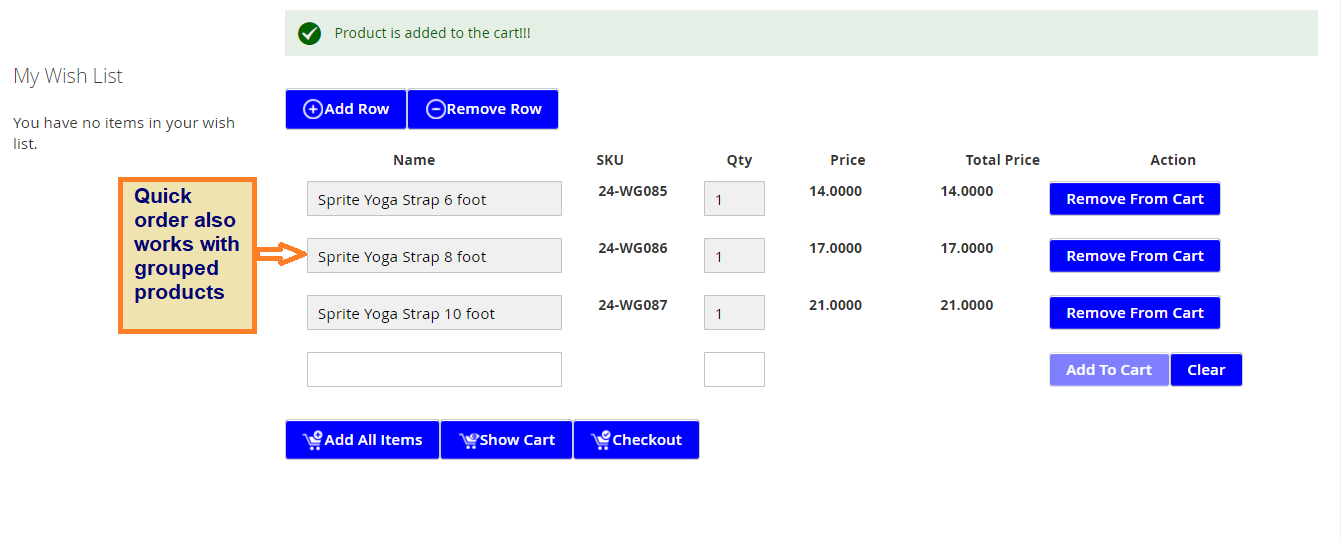Screen dimensions: 1341x541
Task: Remove Sprite Yoga Strap 10 foot from cart
Action: pyautogui.click(x=1135, y=313)
